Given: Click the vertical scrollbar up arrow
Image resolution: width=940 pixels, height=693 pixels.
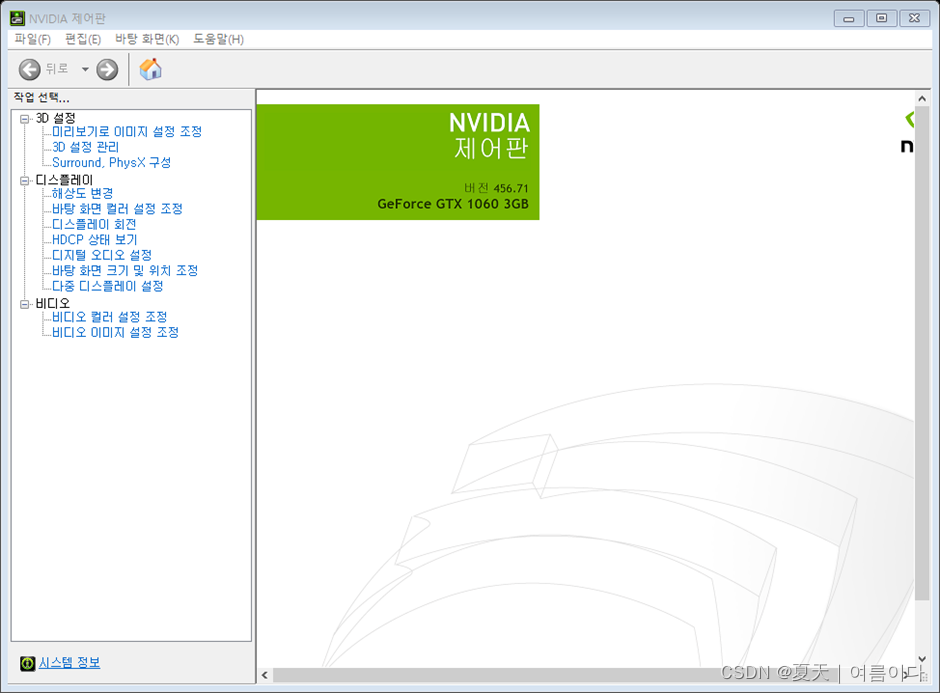Looking at the screenshot, I should (x=922, y=98).
